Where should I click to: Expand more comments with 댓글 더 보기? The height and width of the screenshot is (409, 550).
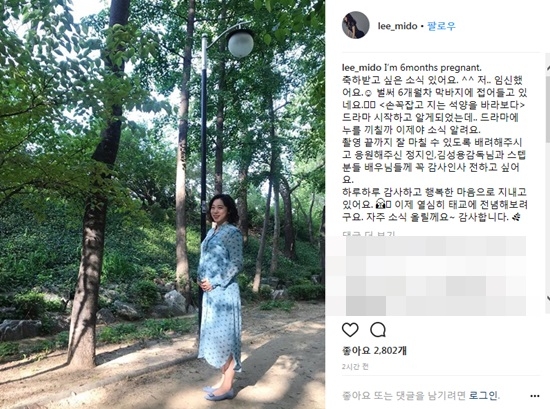[368, 234]
